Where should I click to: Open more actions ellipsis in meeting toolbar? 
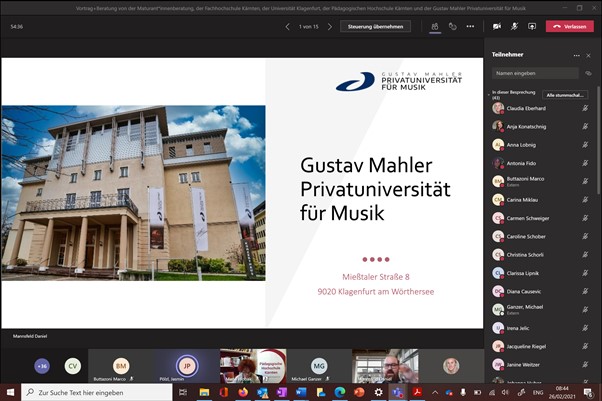(x=470, y=27)
